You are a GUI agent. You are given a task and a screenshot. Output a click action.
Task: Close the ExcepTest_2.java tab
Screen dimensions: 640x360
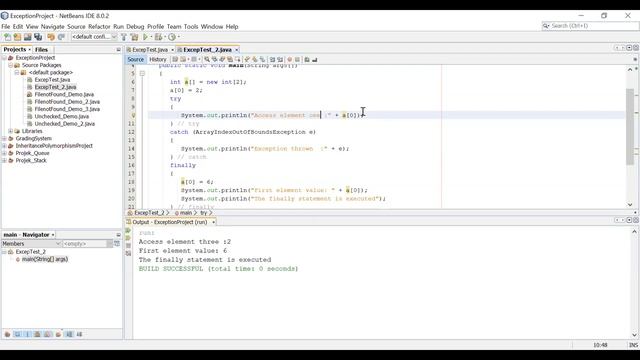(x=237, y=50)
